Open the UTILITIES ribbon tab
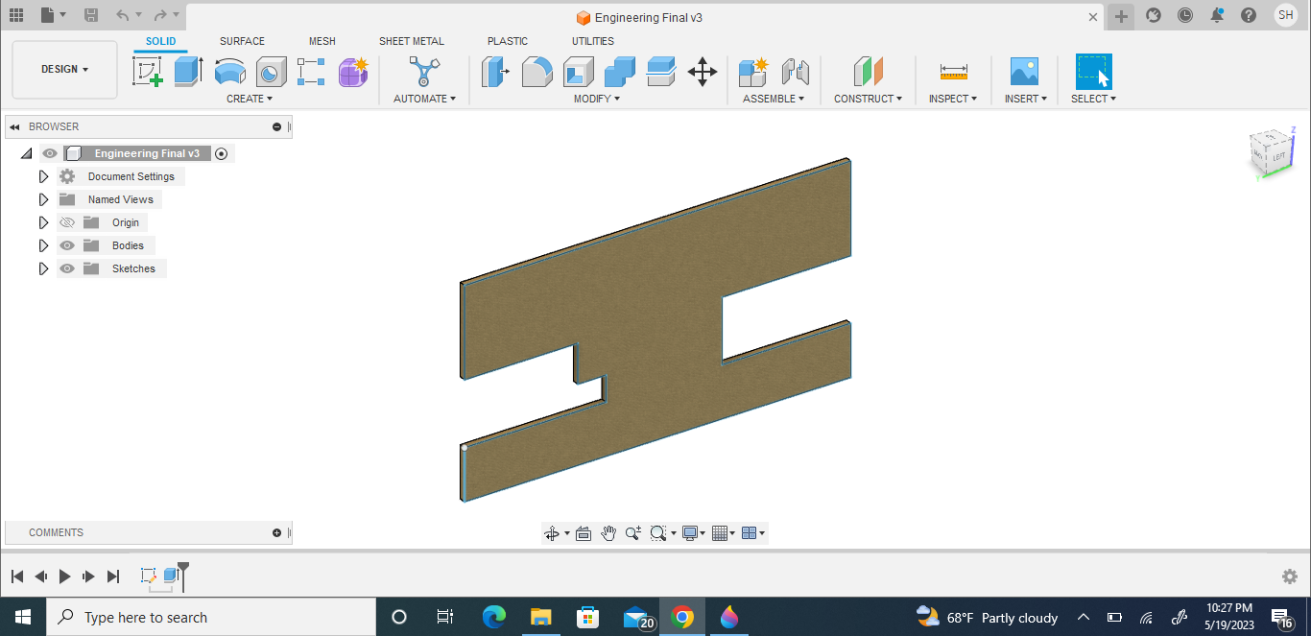 click(x=592, y=41)
